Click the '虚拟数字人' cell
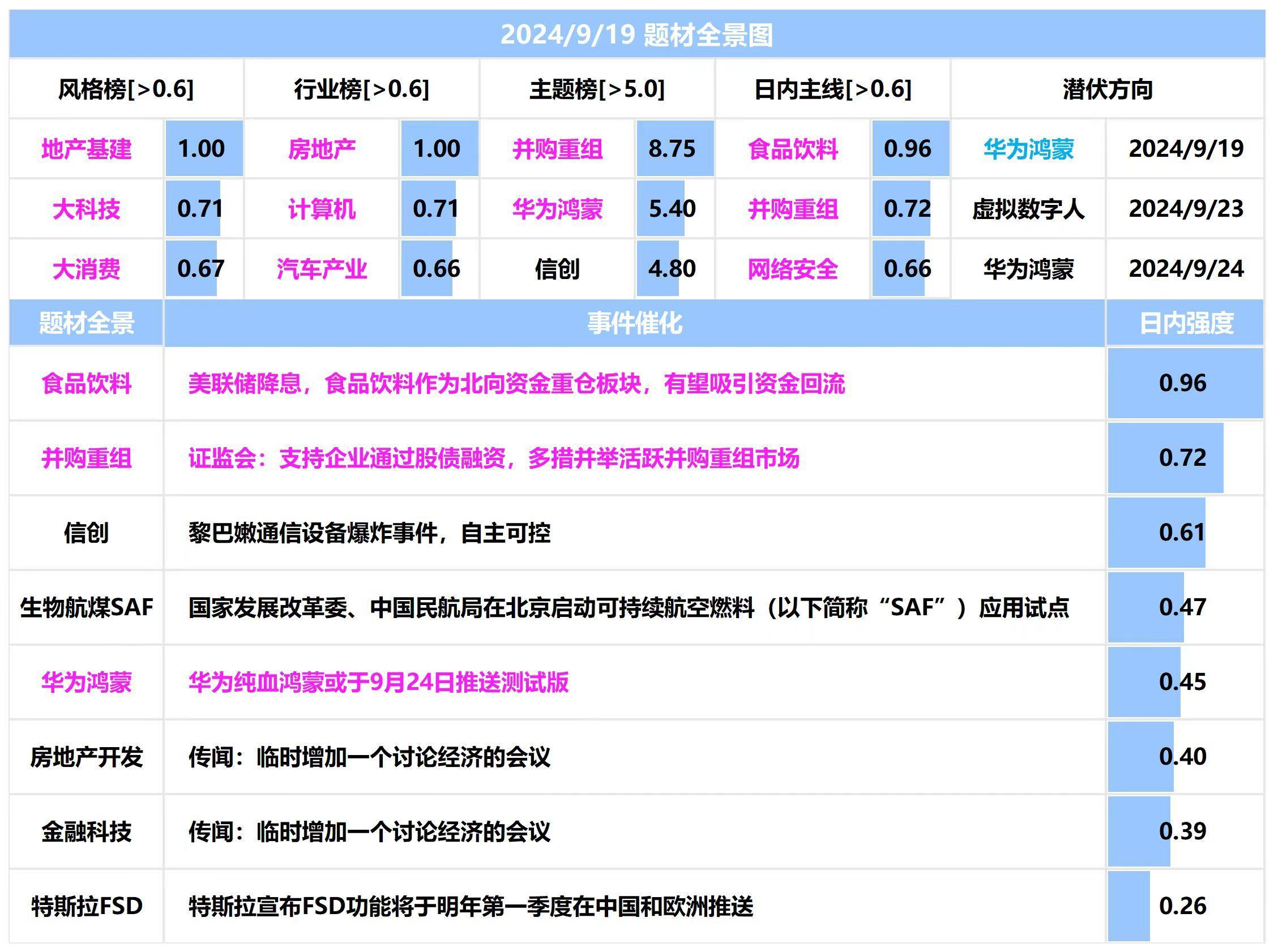This screenshot has width=1274, height=952. coord(1029,209)
